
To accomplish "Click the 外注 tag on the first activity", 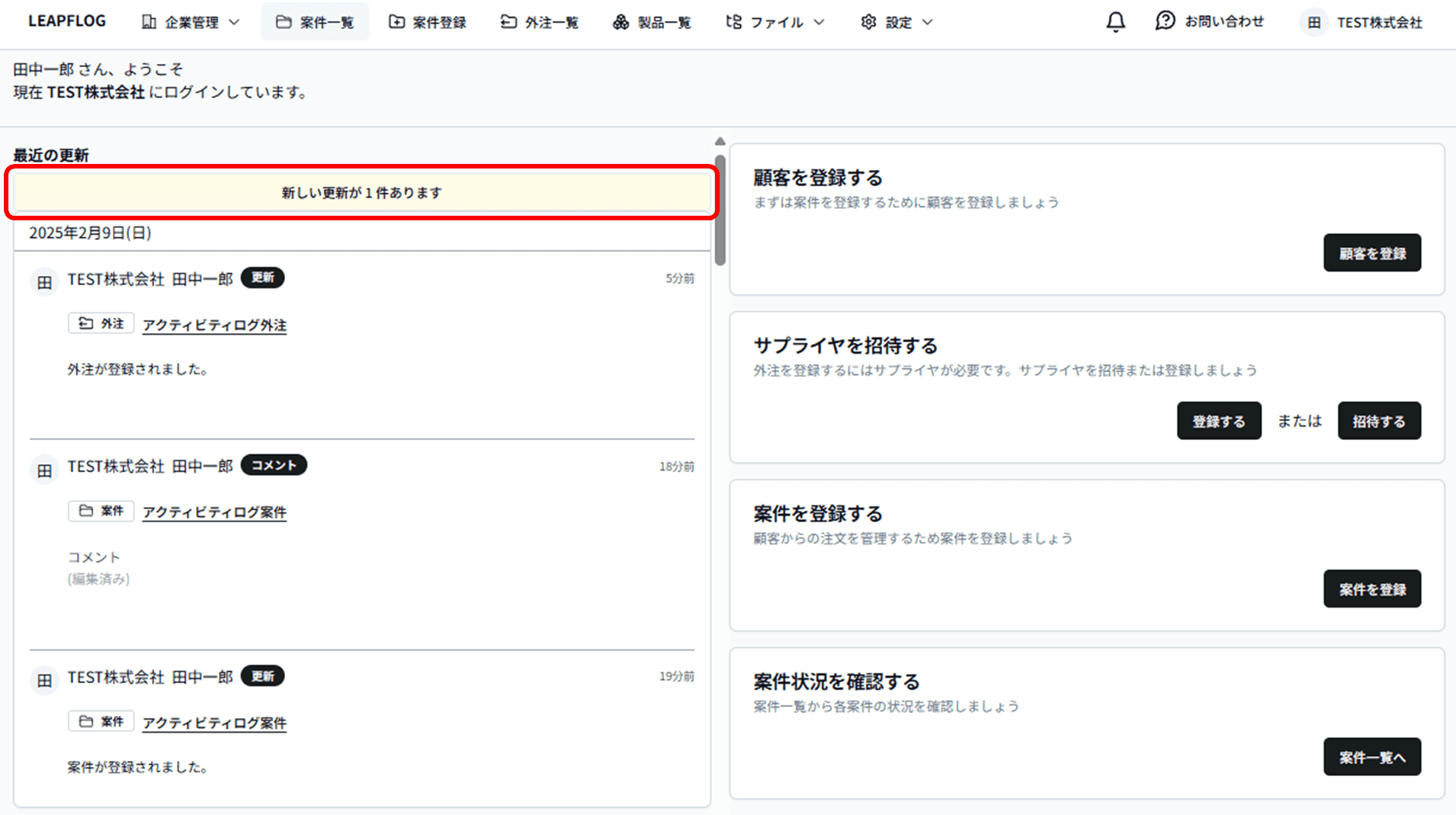I will click(x=101, y=324).
